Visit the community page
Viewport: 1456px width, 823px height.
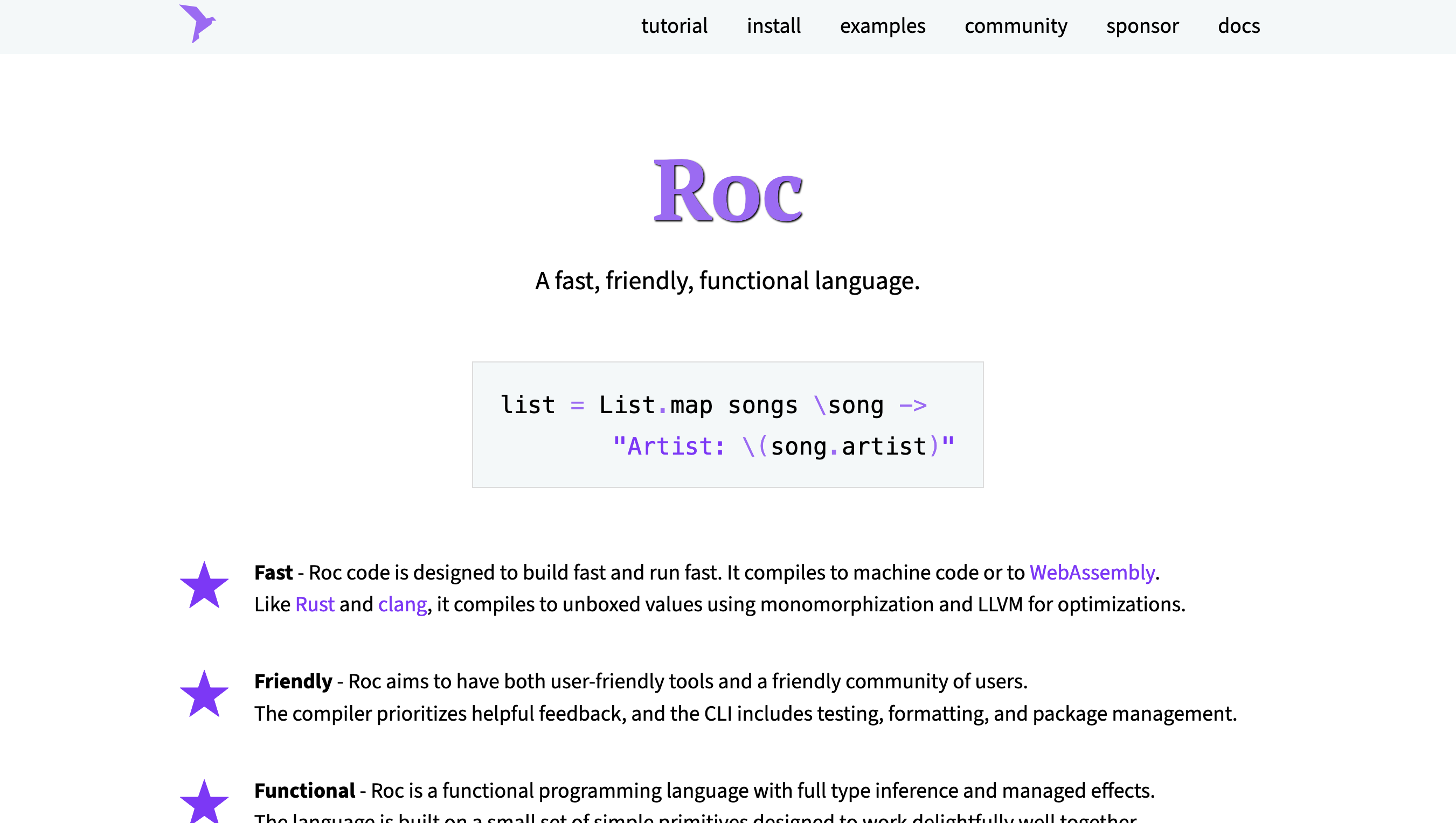coord(1016,26)
